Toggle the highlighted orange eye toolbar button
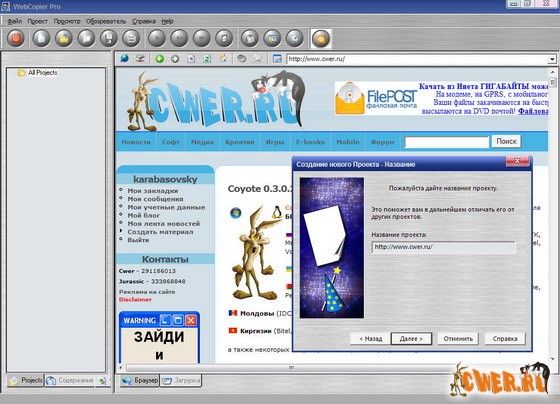This screenshot has height=404, width=560. click(321, 38)
